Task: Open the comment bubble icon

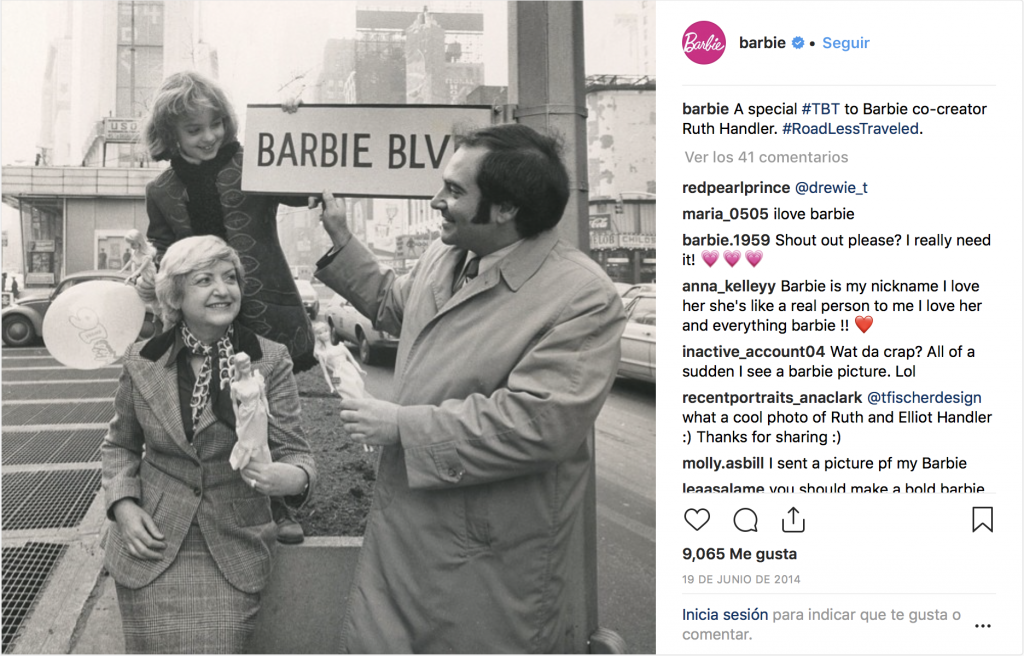Action: click(x=745, y=520)
